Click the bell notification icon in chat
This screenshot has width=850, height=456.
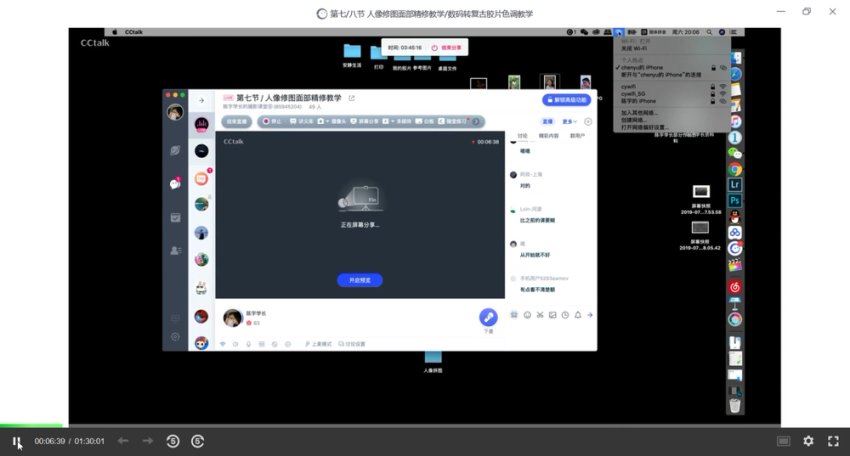coord(578,314)
